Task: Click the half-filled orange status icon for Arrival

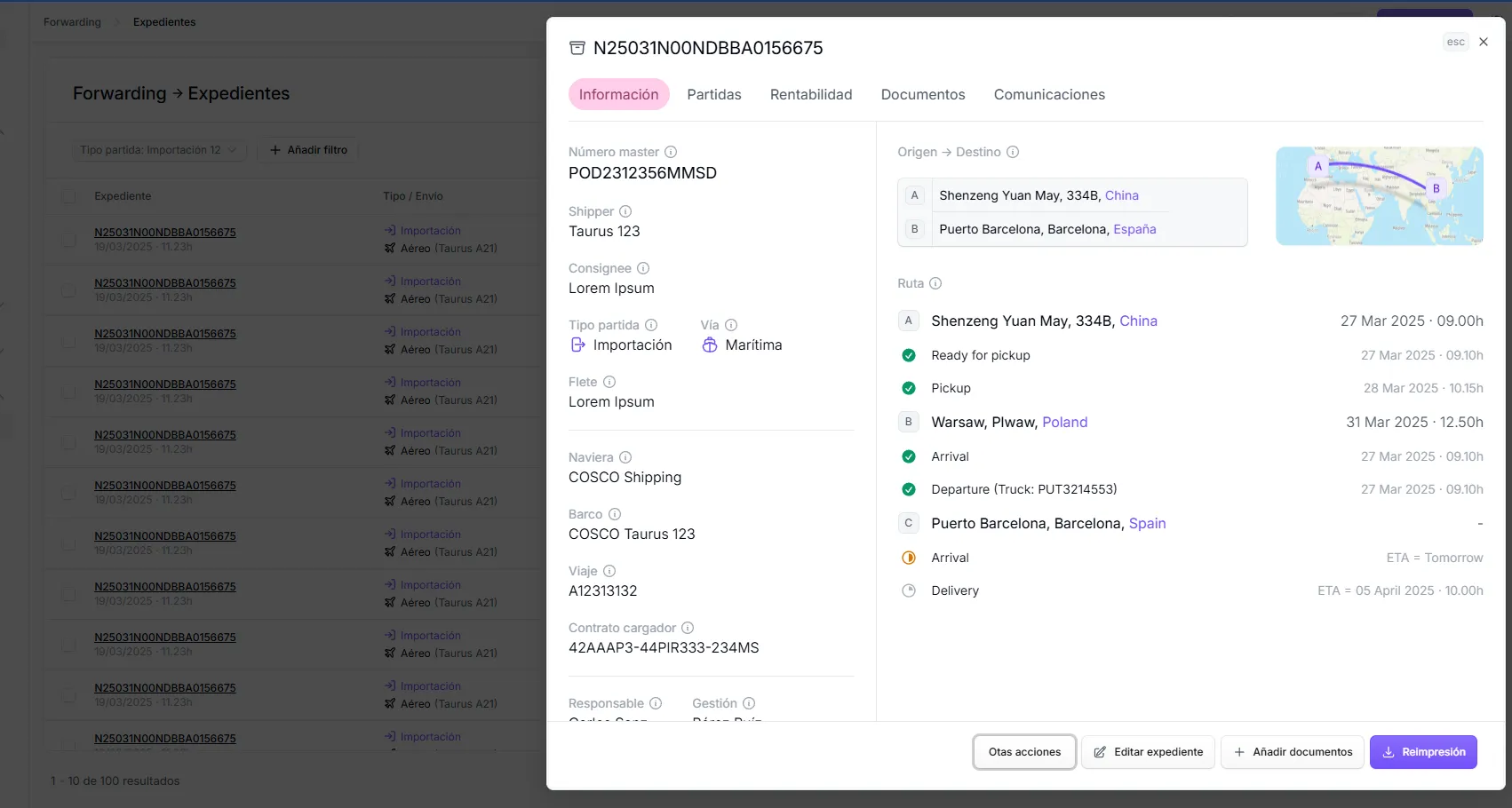Action: tap(909, 558)
